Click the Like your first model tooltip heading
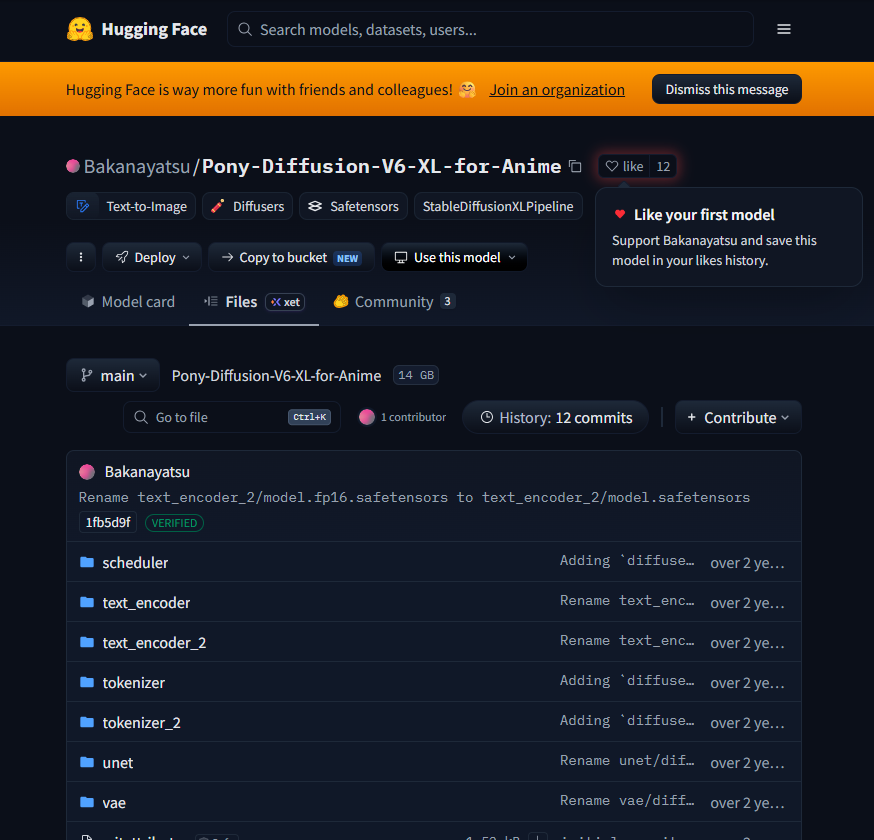 (704, 215)
